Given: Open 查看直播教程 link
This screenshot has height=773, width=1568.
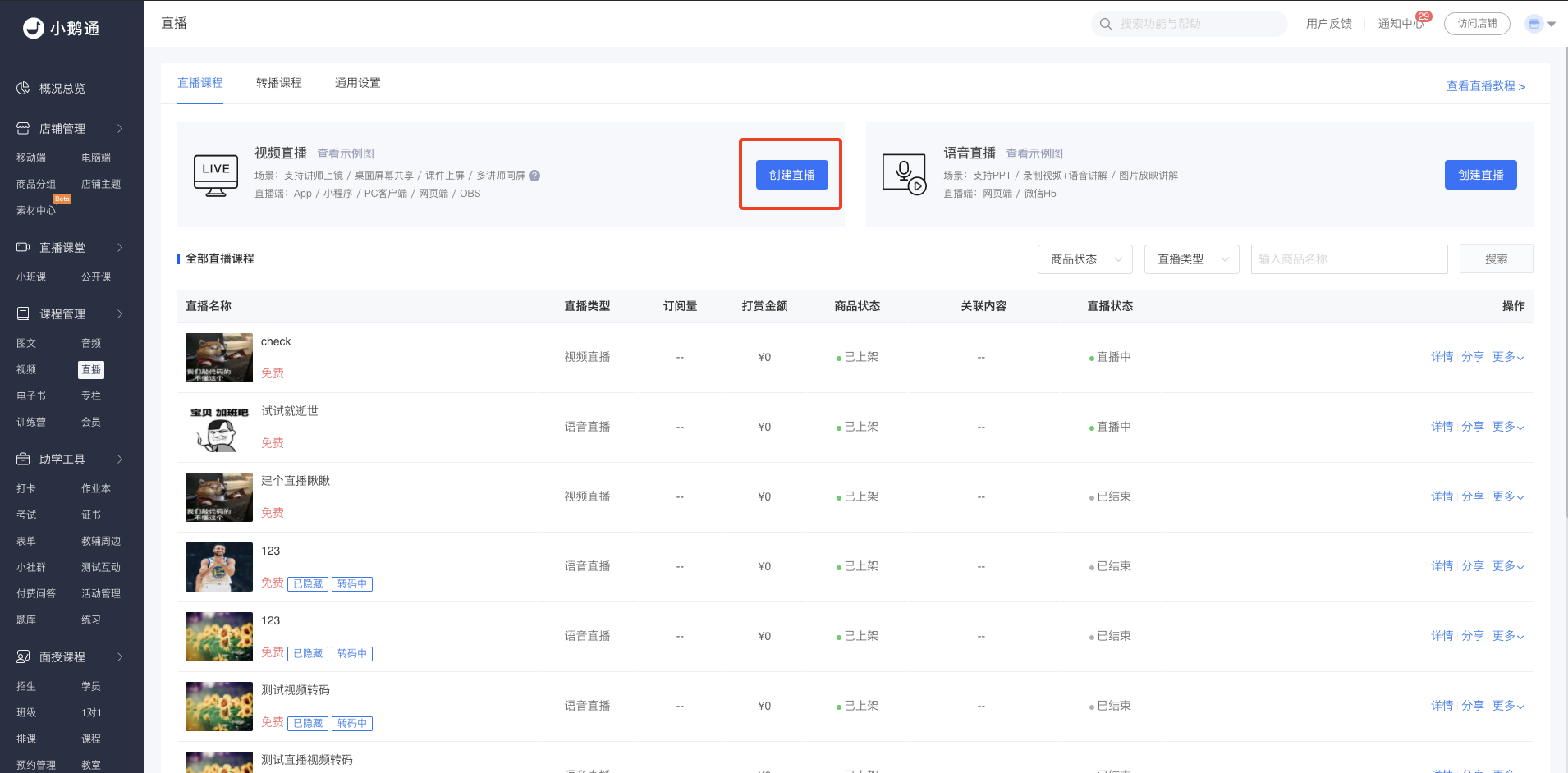Looking at the screenshot, I should 1486,86.
